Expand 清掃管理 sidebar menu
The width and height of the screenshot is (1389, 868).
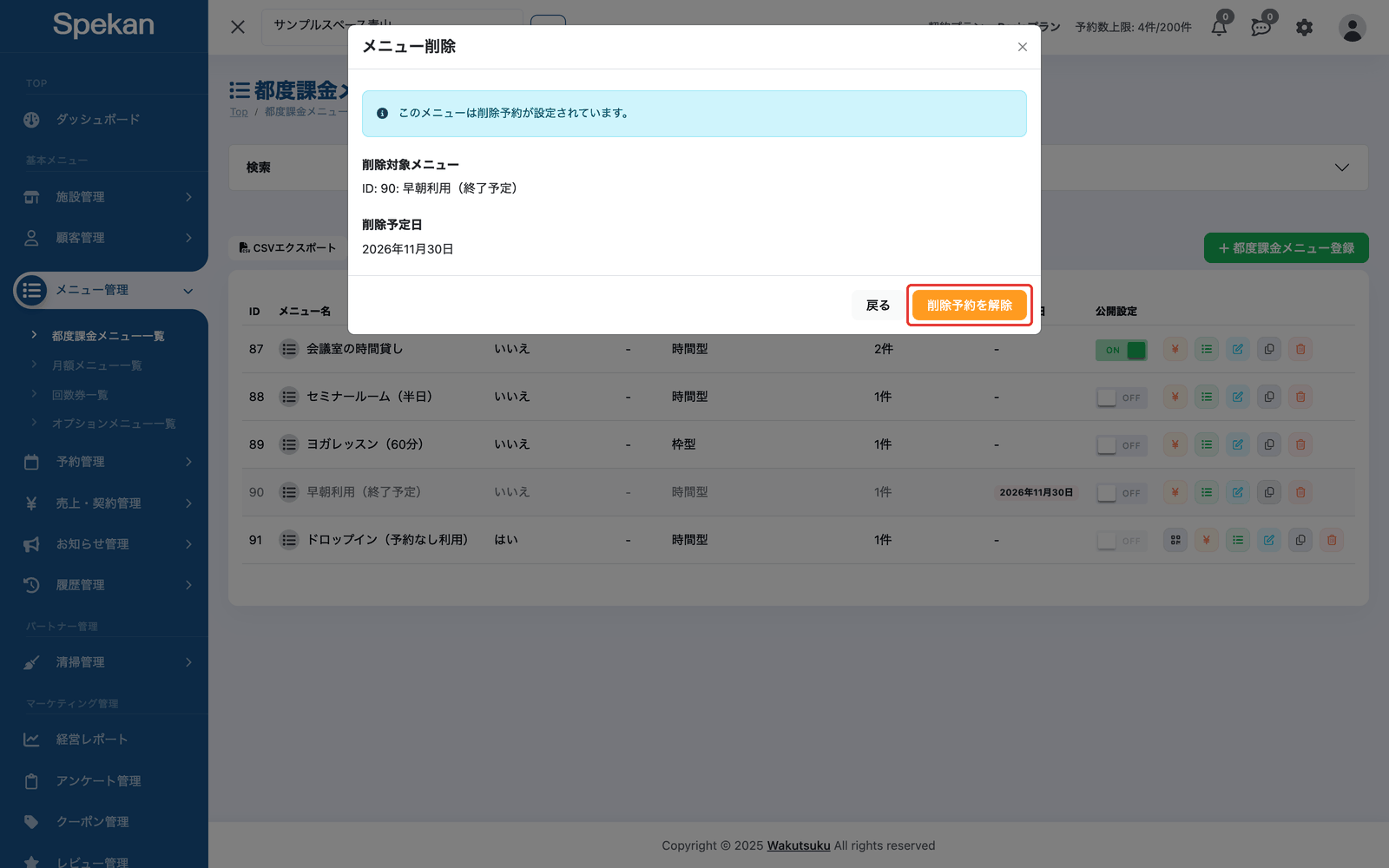(x=104, y=662)
